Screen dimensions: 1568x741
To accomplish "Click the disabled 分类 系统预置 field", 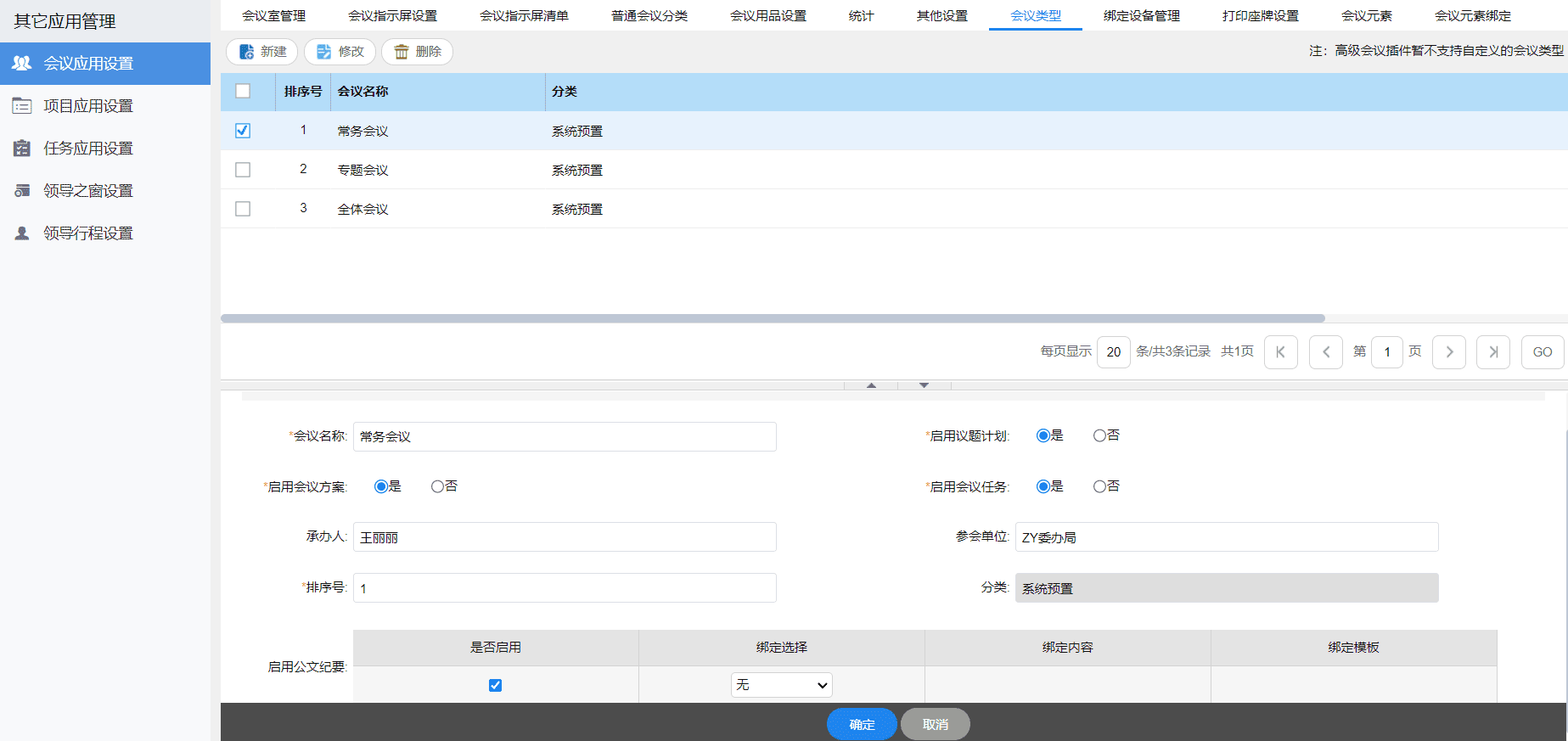I will (1227, 587).
